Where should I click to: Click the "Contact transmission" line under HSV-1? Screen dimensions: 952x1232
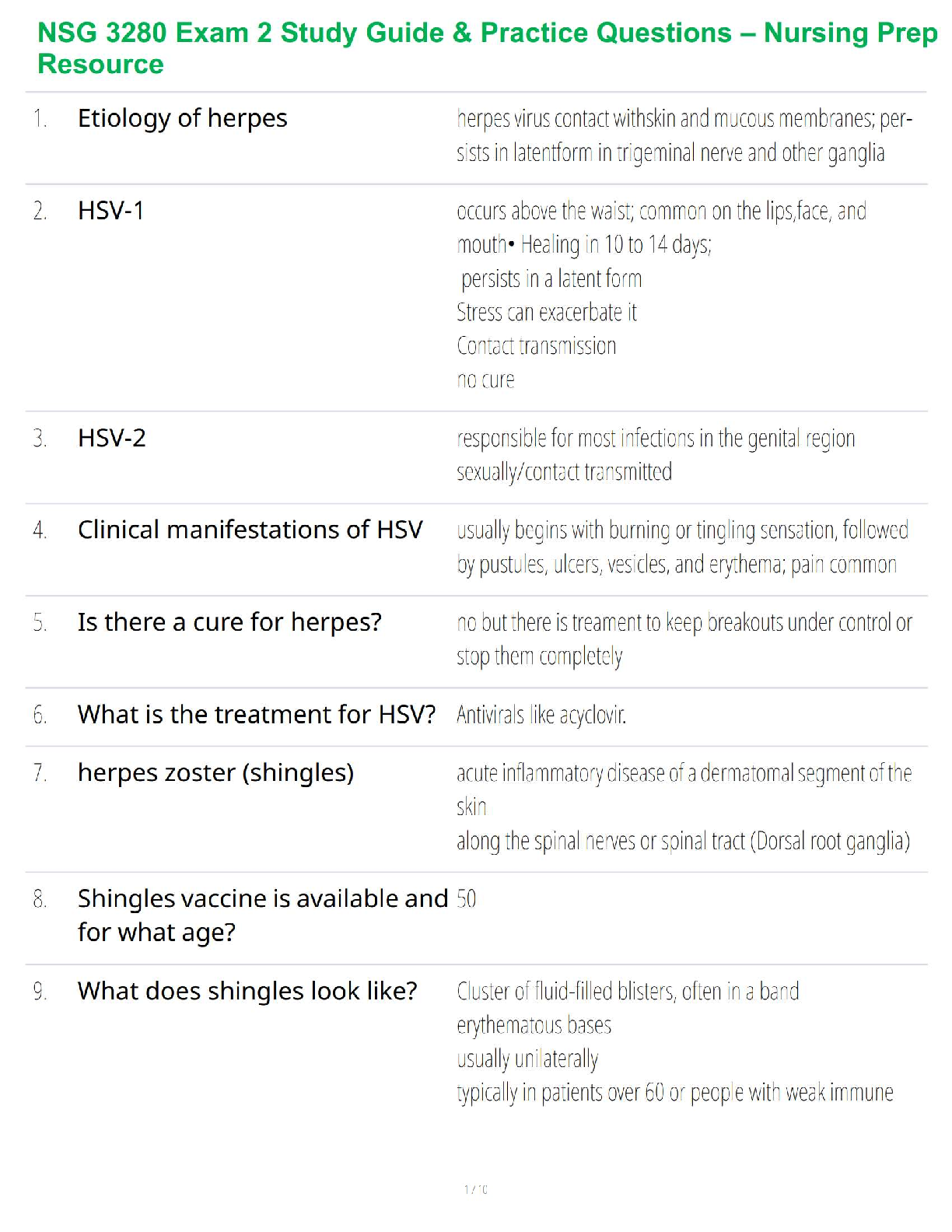[537, 346]
